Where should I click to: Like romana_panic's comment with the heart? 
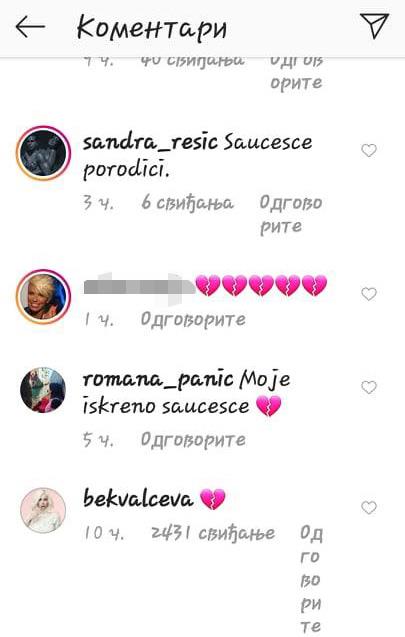369,387
